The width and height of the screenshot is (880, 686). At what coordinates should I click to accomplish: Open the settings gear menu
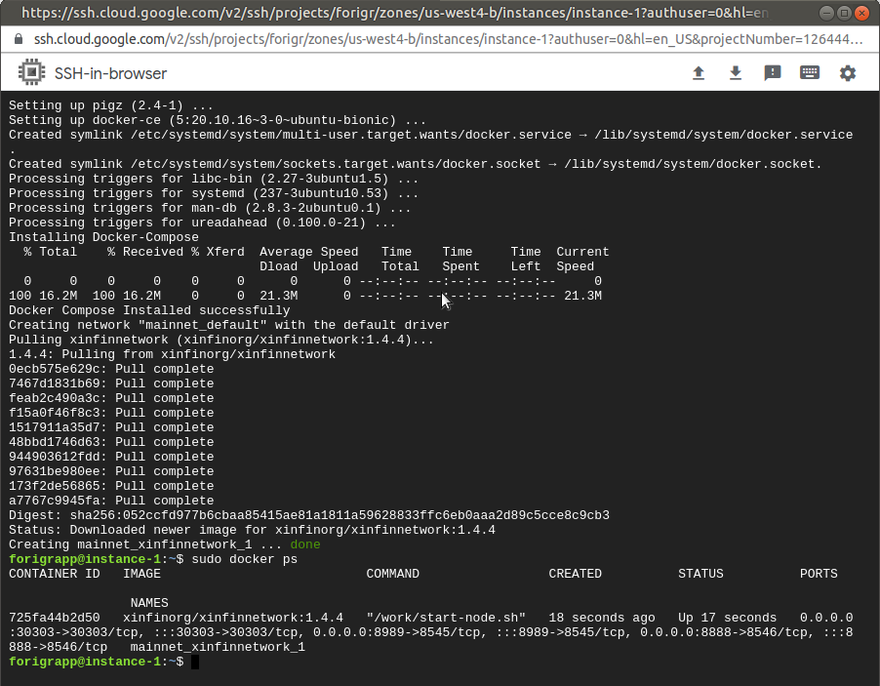pos(848,73)
